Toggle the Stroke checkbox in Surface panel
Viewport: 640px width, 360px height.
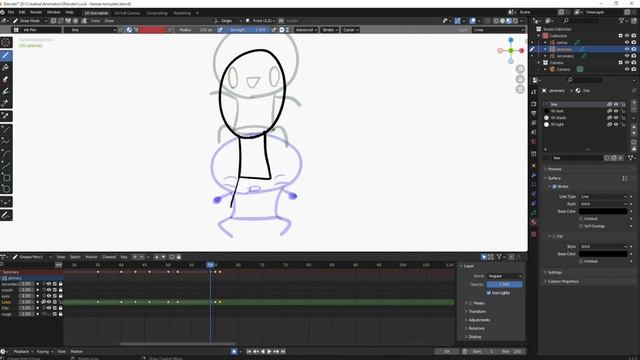pos(554,187)
